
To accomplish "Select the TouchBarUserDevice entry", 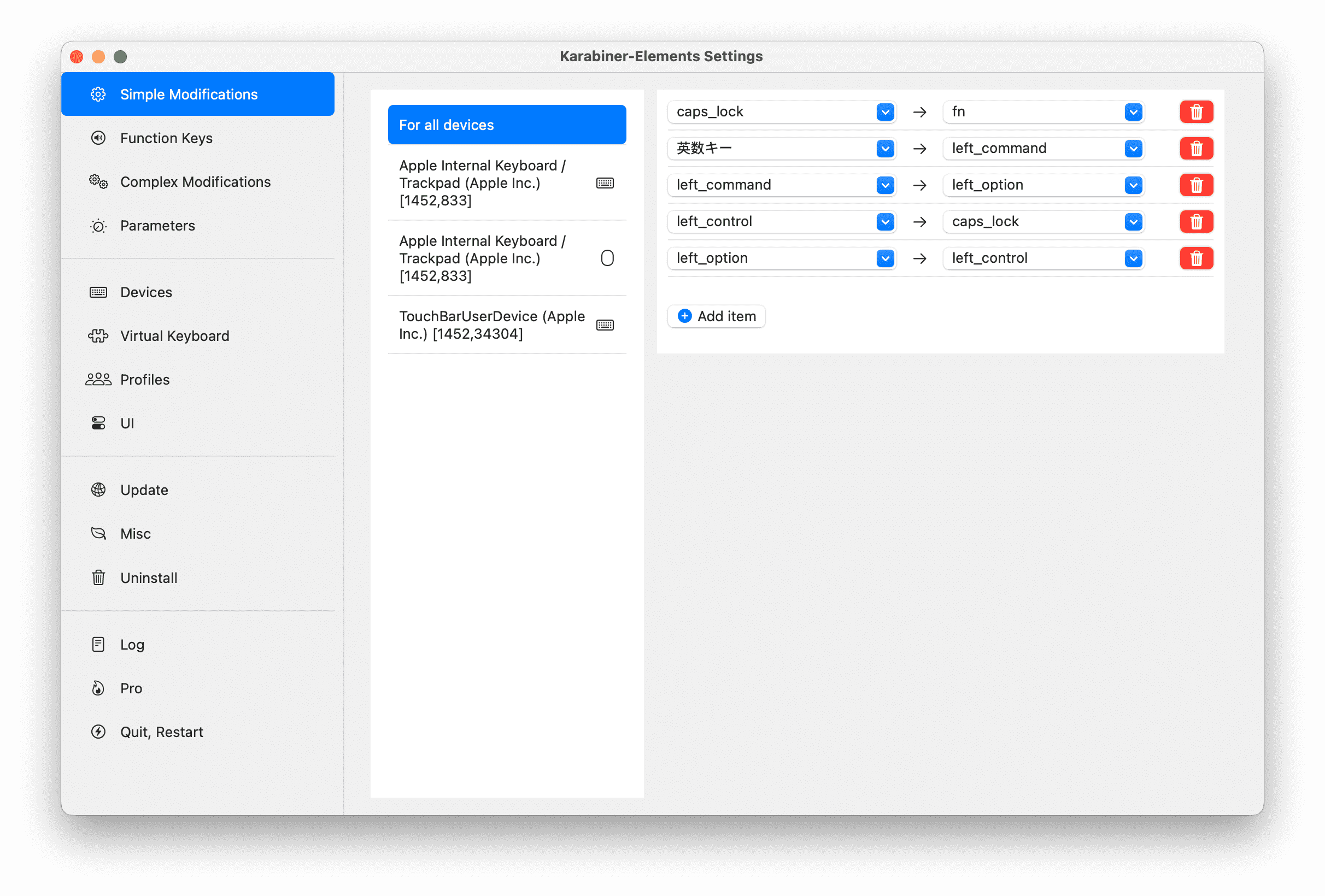I will pyautogui.click(x=507, y=325).
